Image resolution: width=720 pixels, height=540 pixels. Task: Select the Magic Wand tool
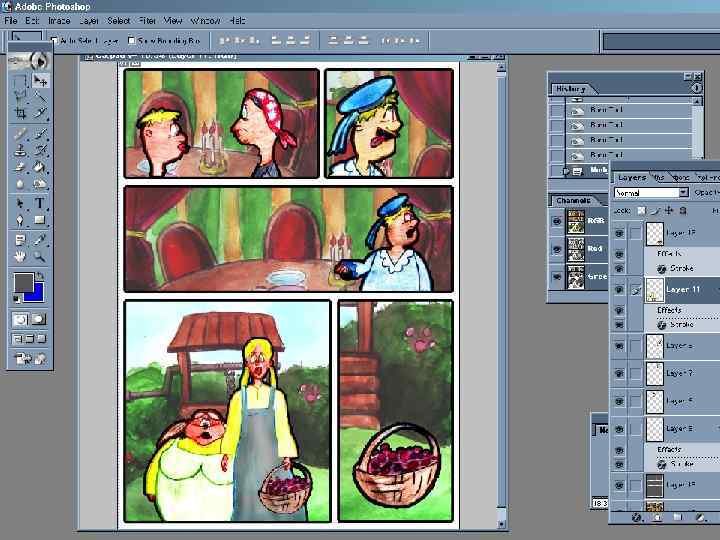coord(40,97)
